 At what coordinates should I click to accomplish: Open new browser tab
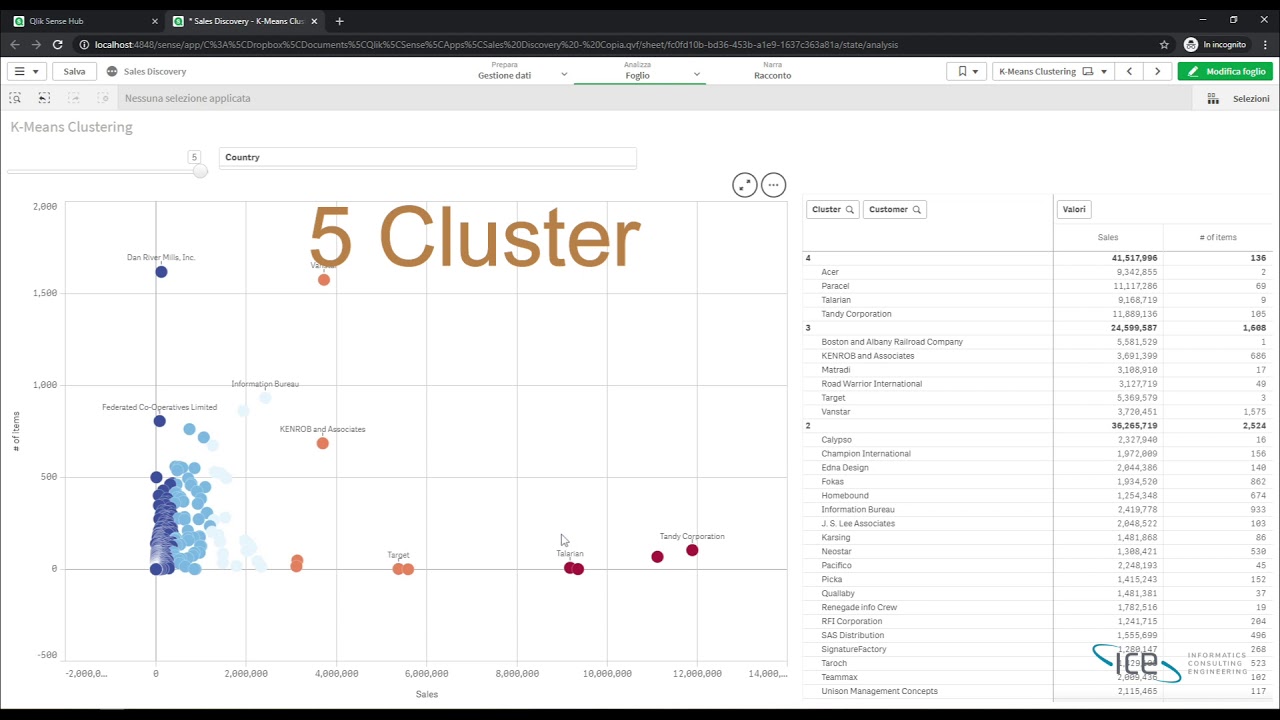point(339,20)
